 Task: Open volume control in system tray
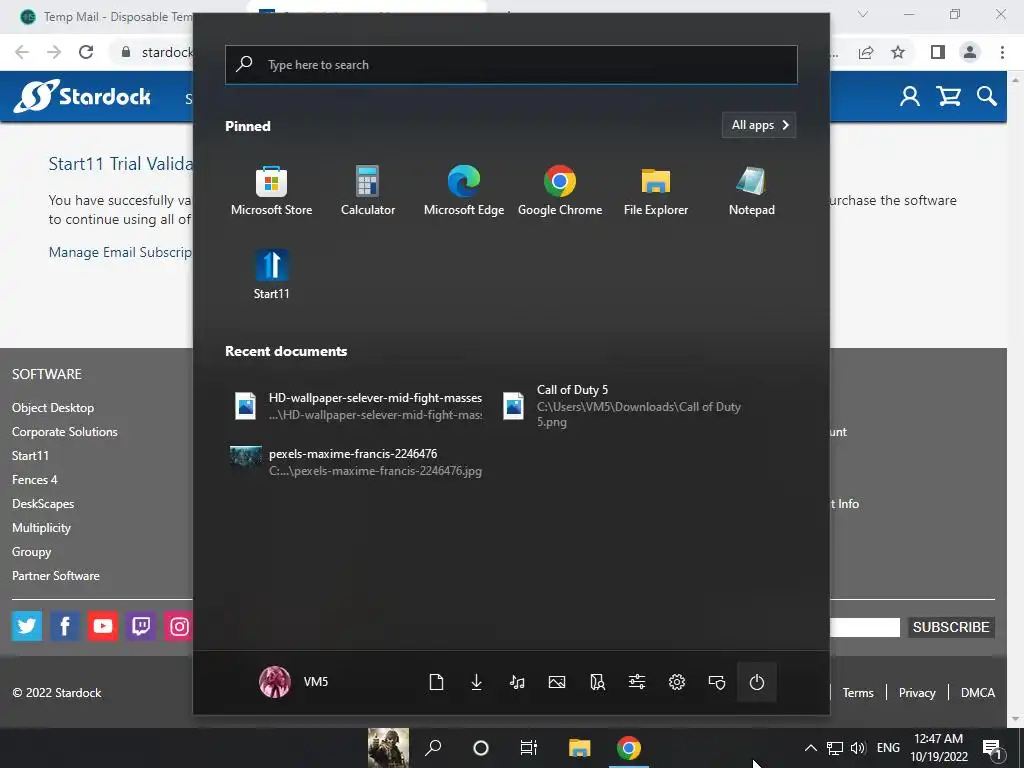tap(858, 748)
